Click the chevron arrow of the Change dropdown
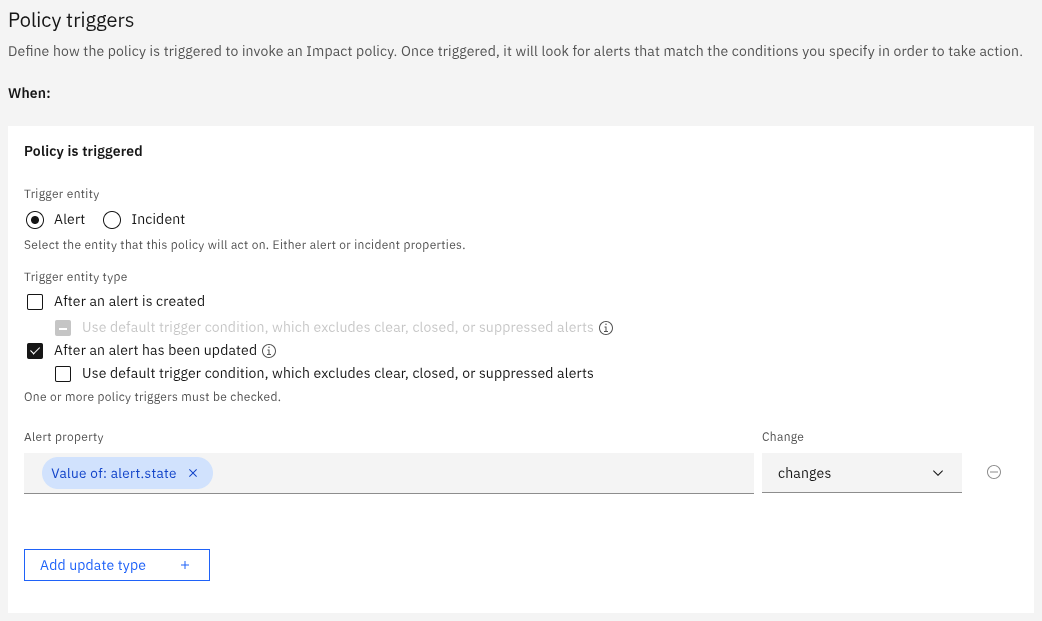Screen dimensions: 1042x621 tap(938, 473)
